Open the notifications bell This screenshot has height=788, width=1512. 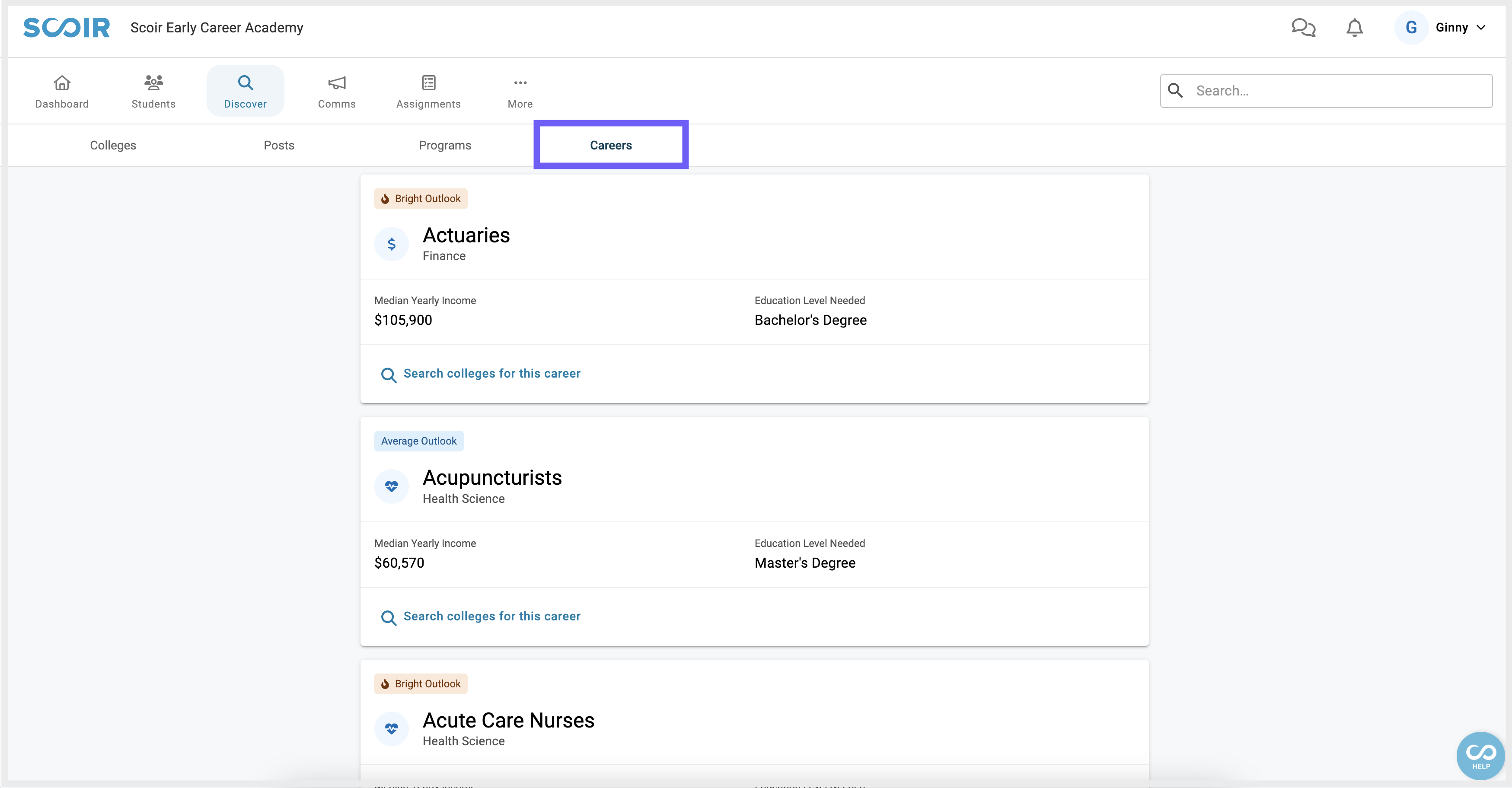(1354, 28)
